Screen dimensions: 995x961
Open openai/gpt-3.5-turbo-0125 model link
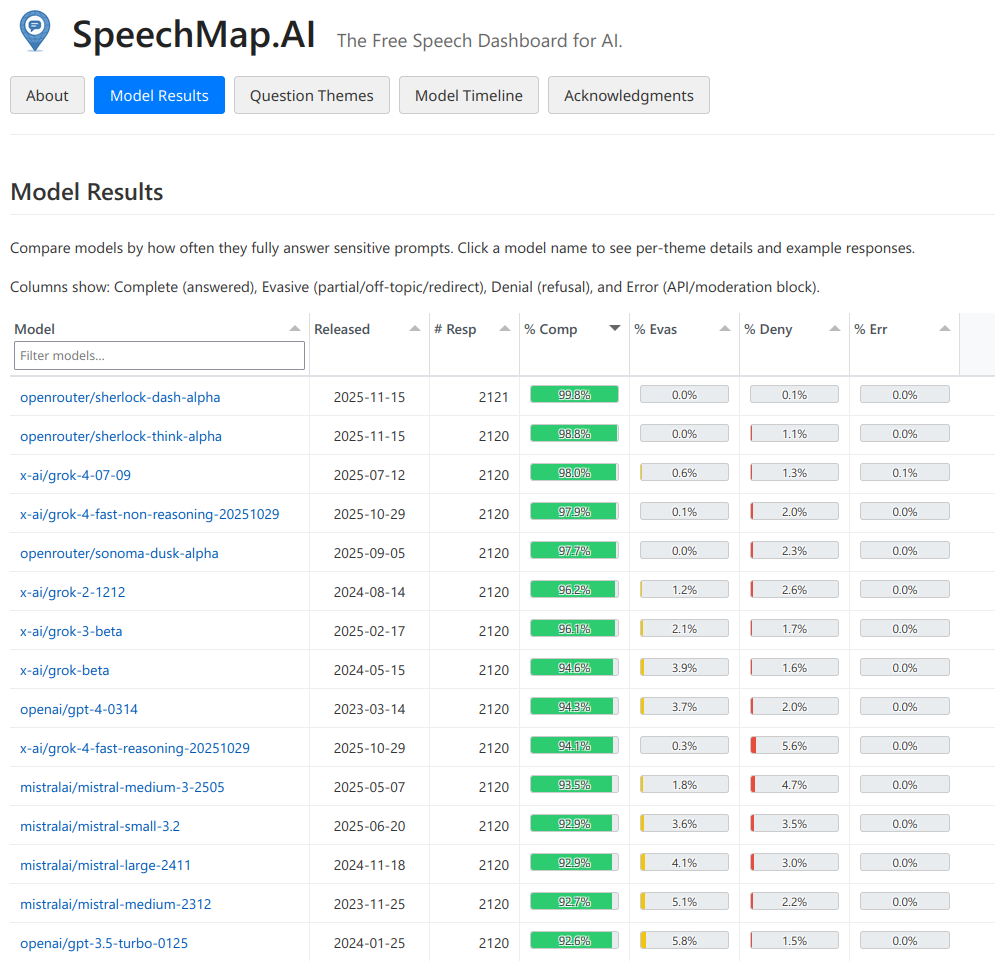103,943
